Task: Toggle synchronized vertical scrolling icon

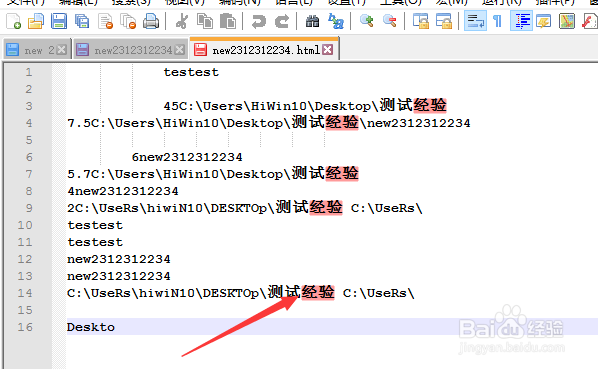Action: click(x=421, y=21)
